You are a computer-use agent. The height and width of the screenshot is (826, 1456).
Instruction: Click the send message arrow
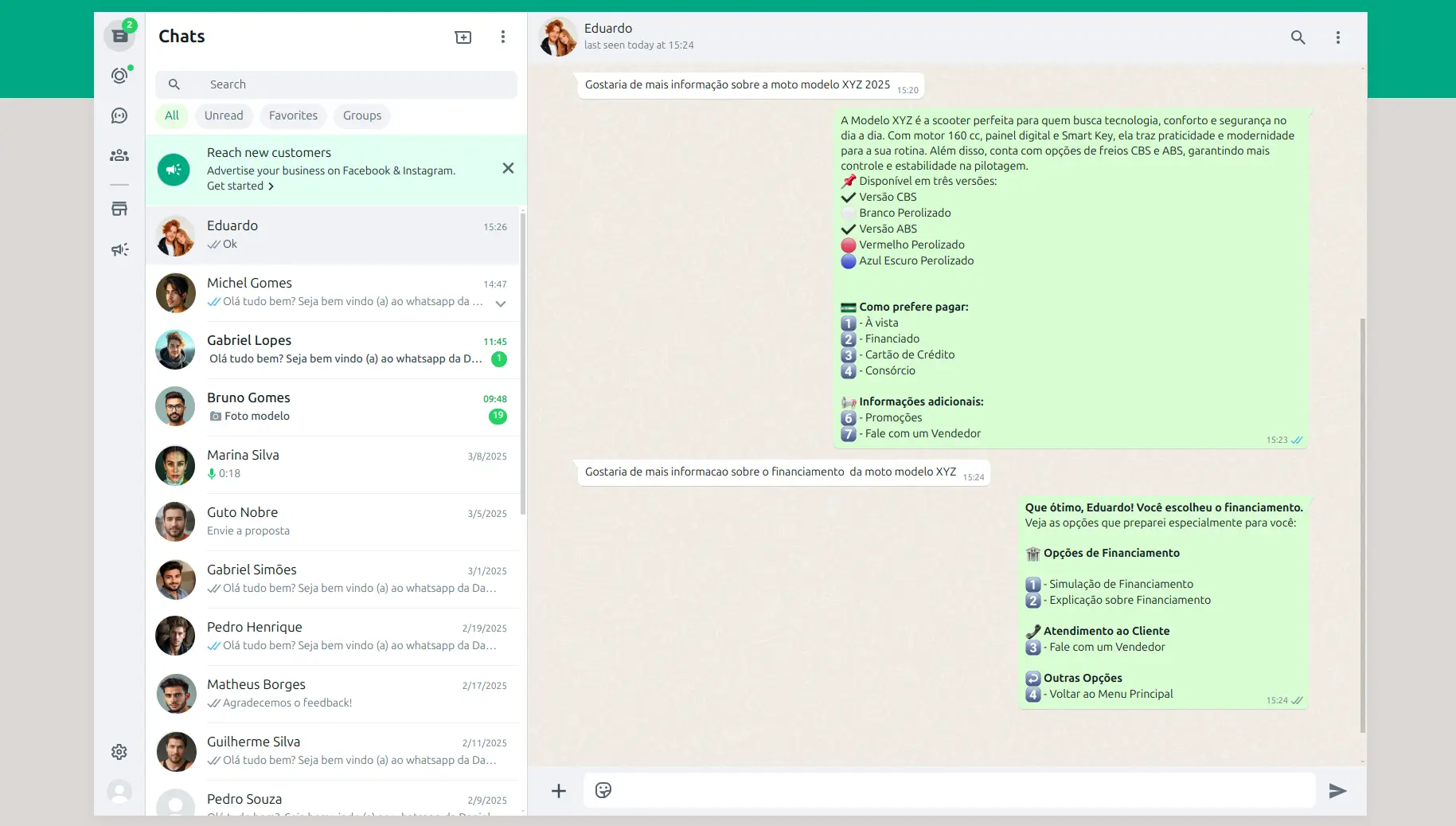(x=1337, y=790)
